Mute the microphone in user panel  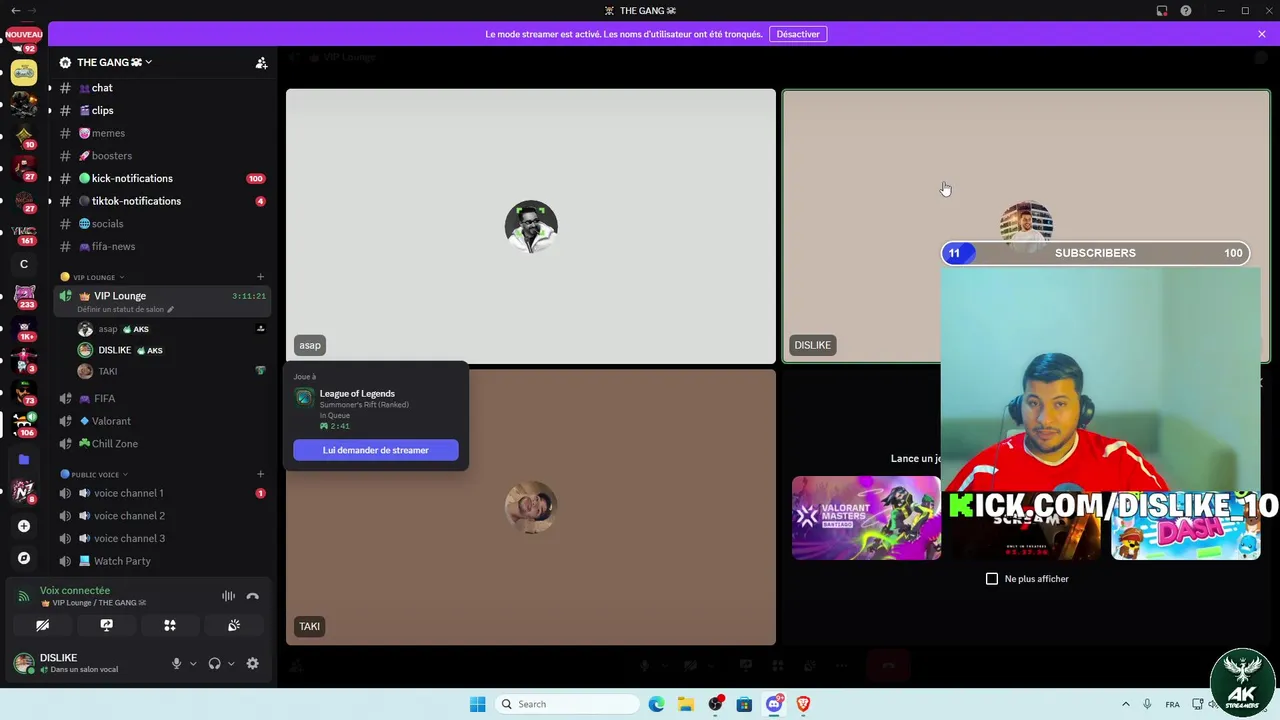[176, 663]
